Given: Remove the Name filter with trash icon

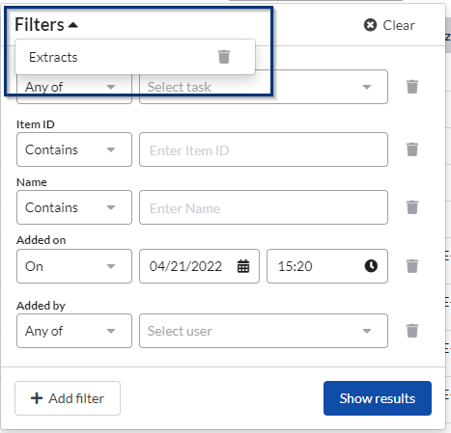Looking at the screenshot, I should pos(412,207).
